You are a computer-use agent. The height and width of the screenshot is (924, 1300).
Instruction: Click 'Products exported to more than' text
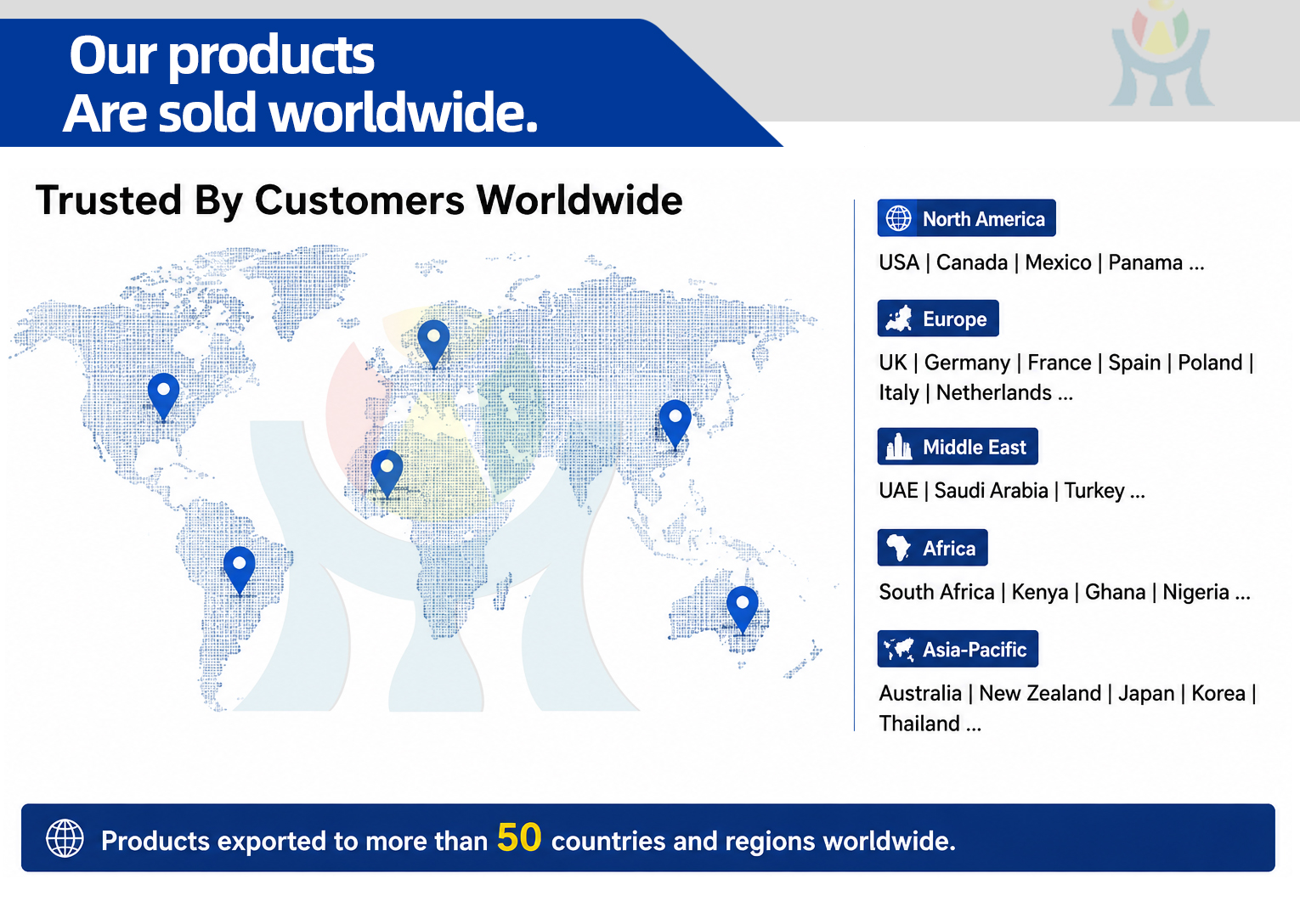coord(294,841)
